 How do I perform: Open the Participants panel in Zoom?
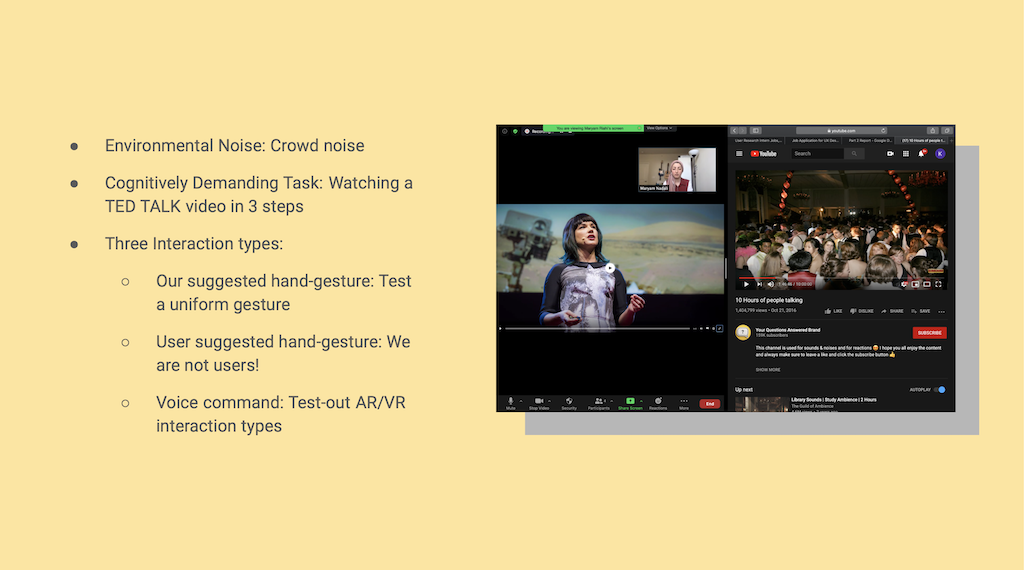point(598,401)
